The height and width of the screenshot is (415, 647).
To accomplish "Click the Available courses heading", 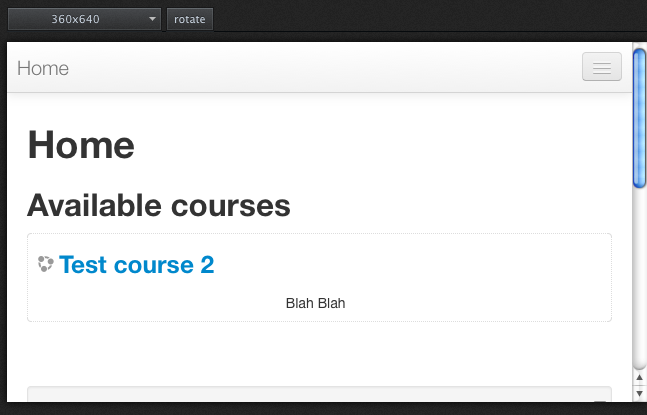I will point(159,205).
